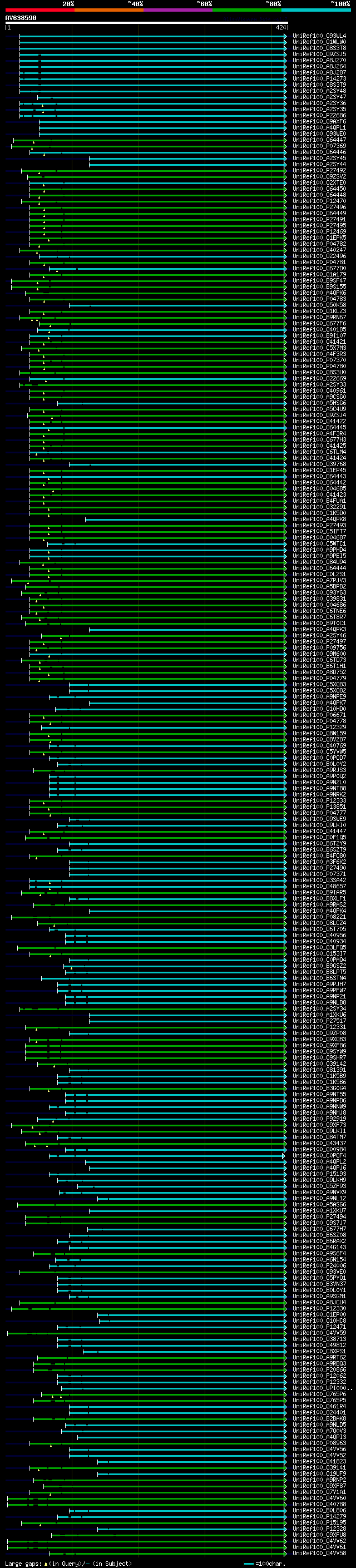Open hit UniRef100_A8J264

click(319, 66)
